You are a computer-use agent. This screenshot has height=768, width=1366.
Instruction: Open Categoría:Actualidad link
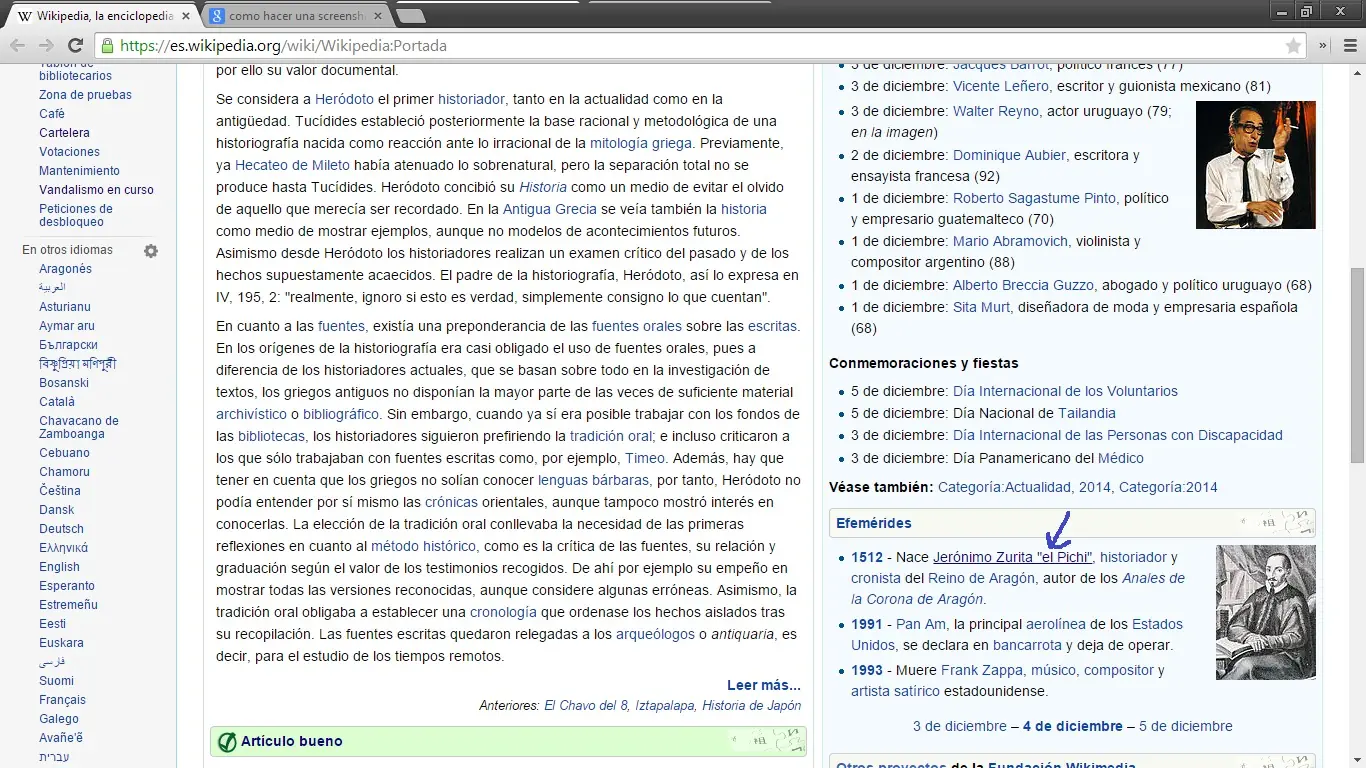tap(1006, 487)
